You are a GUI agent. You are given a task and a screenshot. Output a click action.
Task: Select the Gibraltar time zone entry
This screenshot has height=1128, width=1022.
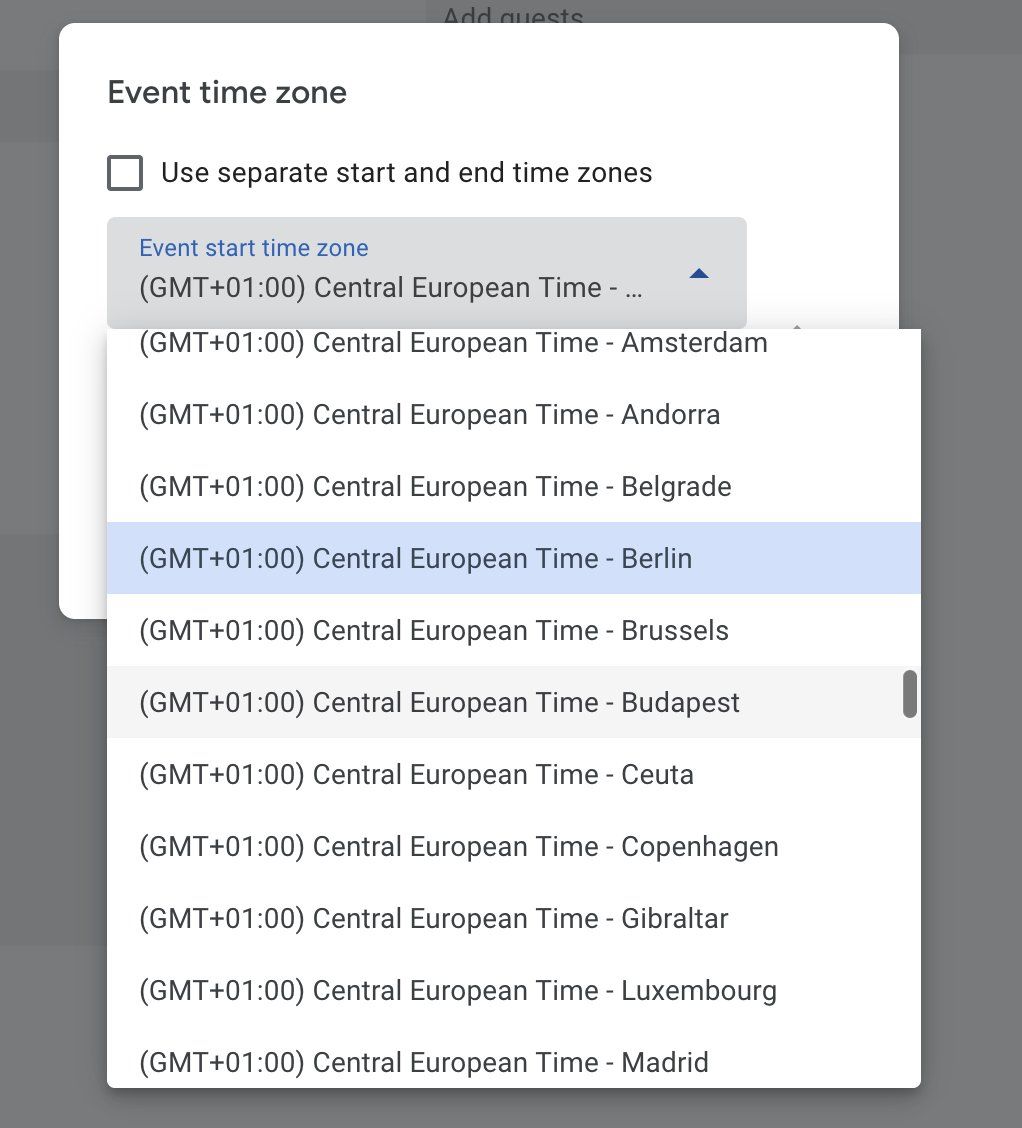434,919
